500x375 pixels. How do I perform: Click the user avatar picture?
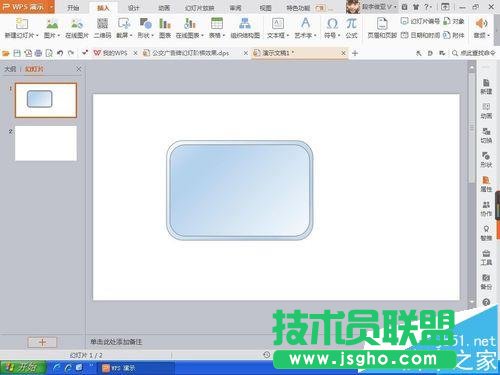pos(353,7)
